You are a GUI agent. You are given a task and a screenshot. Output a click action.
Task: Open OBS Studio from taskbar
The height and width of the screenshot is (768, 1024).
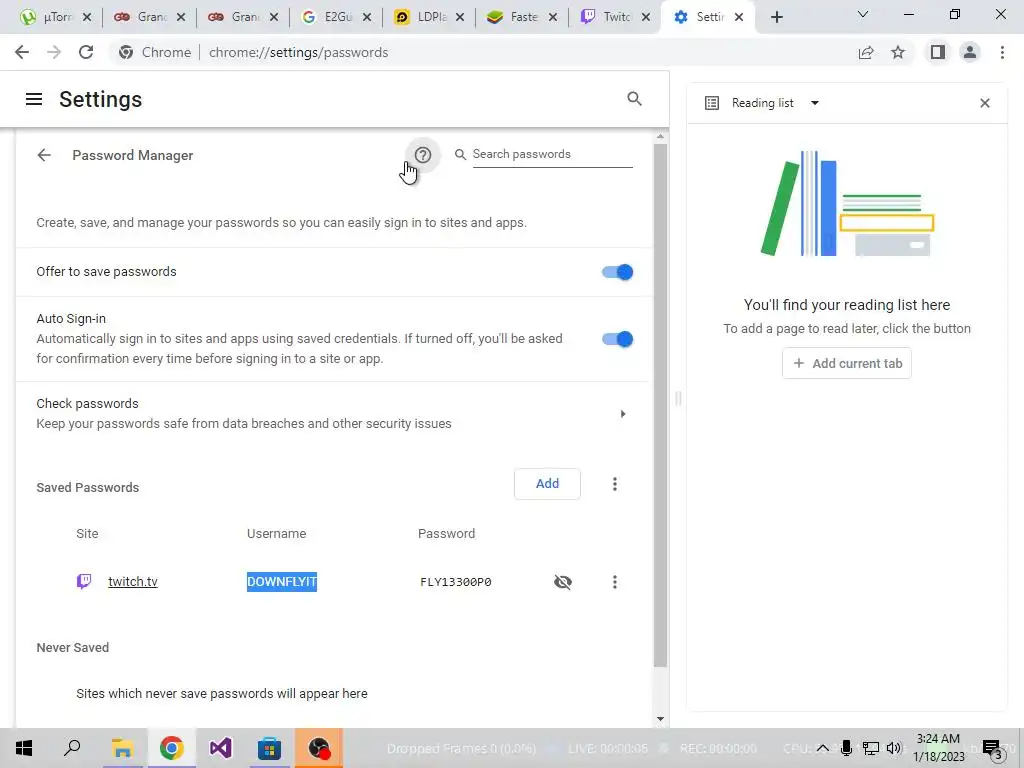coord(319,748)
